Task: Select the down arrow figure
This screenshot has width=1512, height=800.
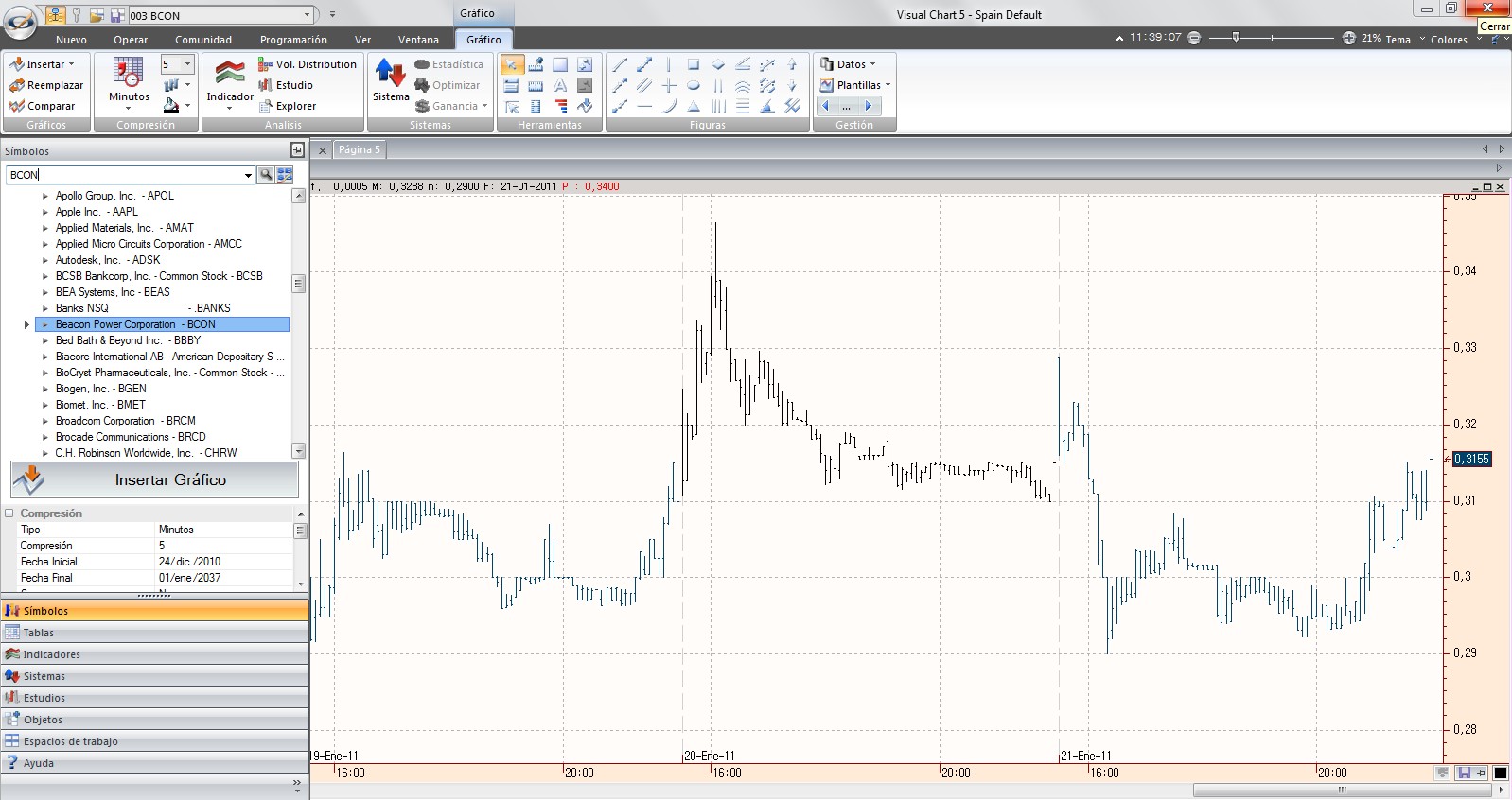Action: pos(792,85)
